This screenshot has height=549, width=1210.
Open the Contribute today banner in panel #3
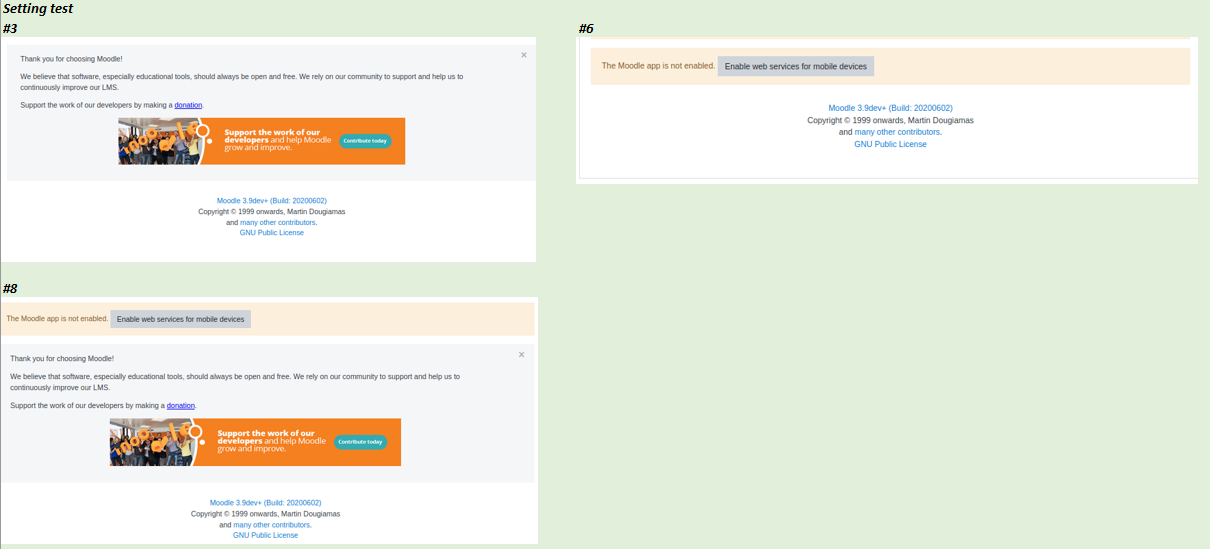pyautogui.click(x=261, y=141)
